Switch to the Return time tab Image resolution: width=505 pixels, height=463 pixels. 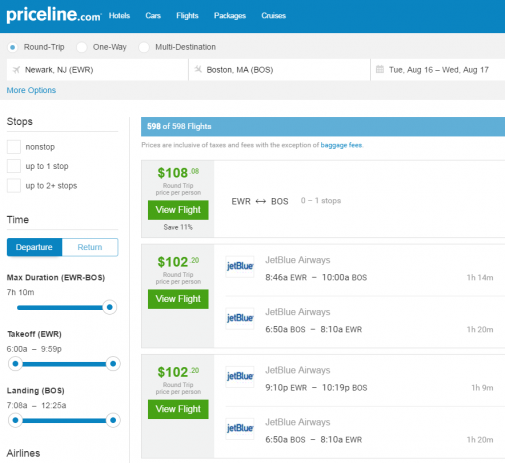pyautogui.click(x=90, y=247)
